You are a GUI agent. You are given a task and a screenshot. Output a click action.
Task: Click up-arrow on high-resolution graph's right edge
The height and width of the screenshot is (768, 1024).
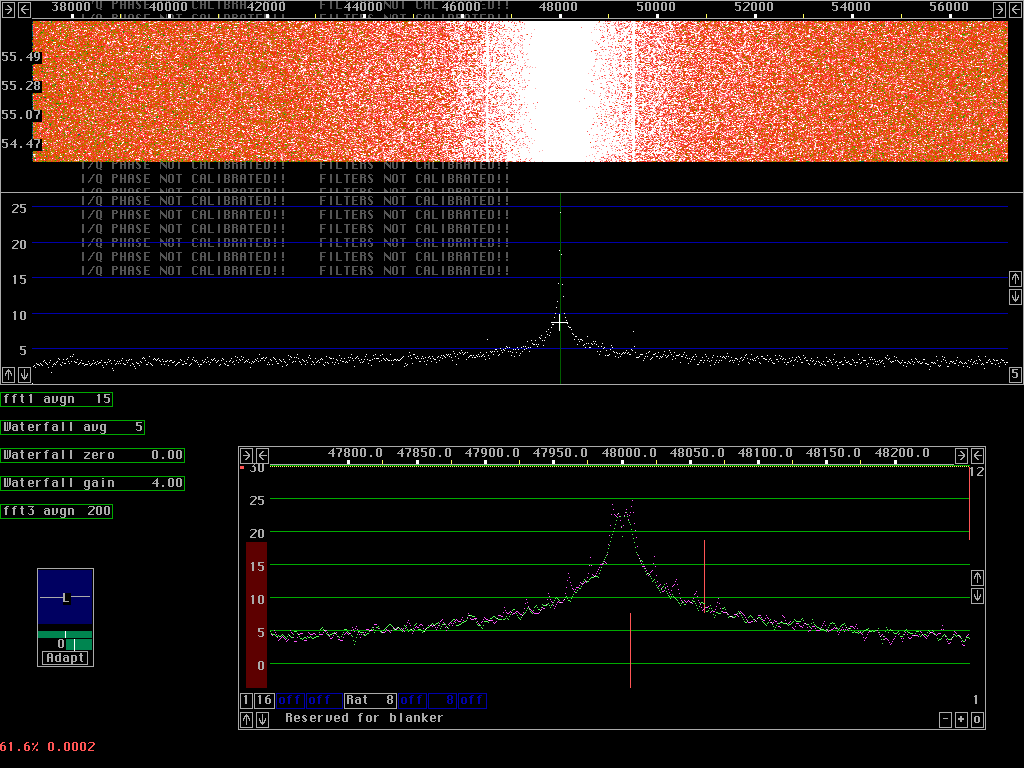click(977, 577)
